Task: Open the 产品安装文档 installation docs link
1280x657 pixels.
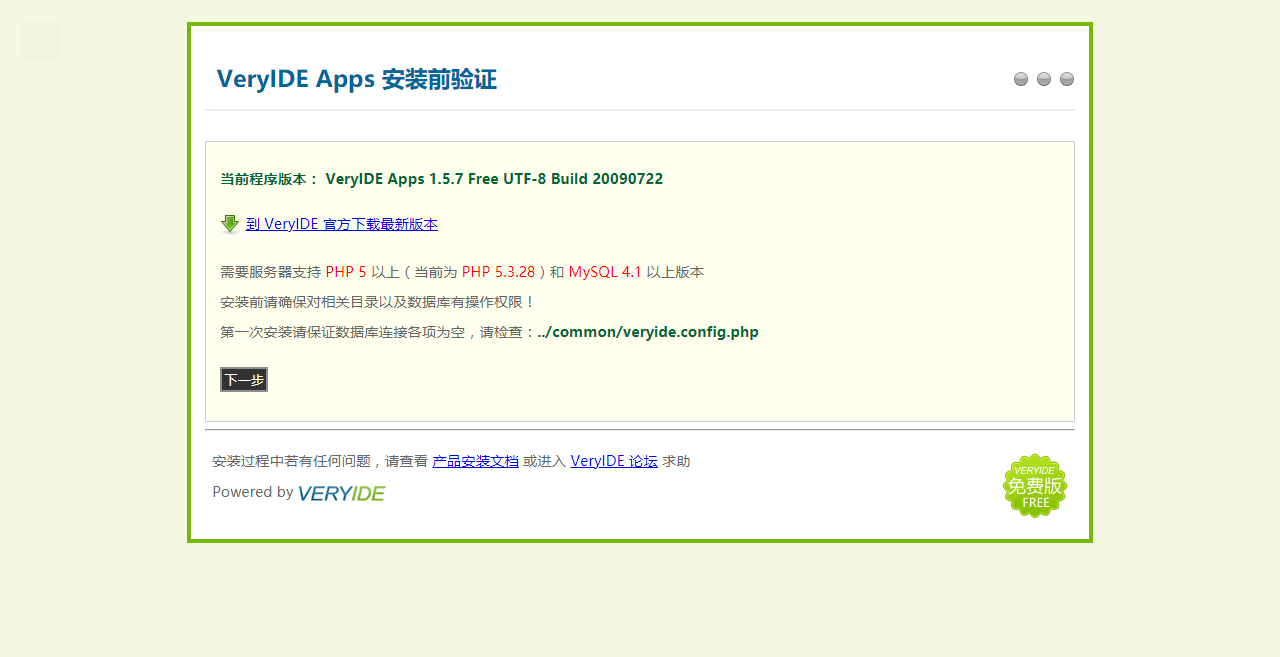Action: 475,461
